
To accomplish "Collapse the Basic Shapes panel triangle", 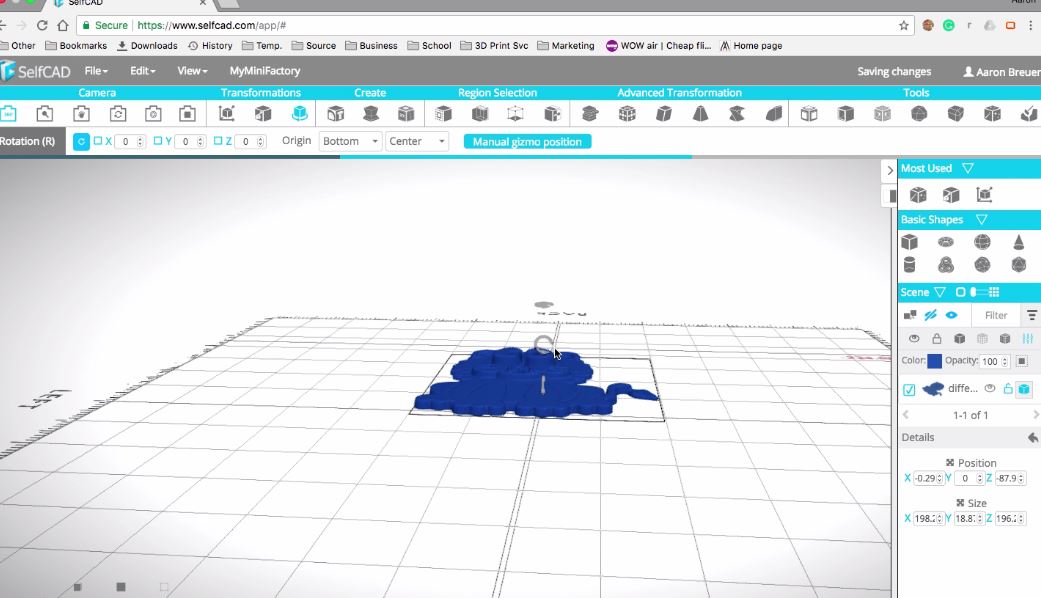I will click(981, 220).
